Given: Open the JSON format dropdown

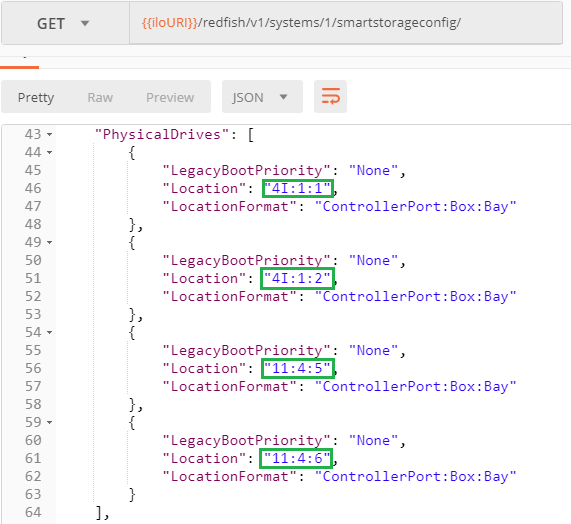Looking at the screenshot, I should (262, 97).
